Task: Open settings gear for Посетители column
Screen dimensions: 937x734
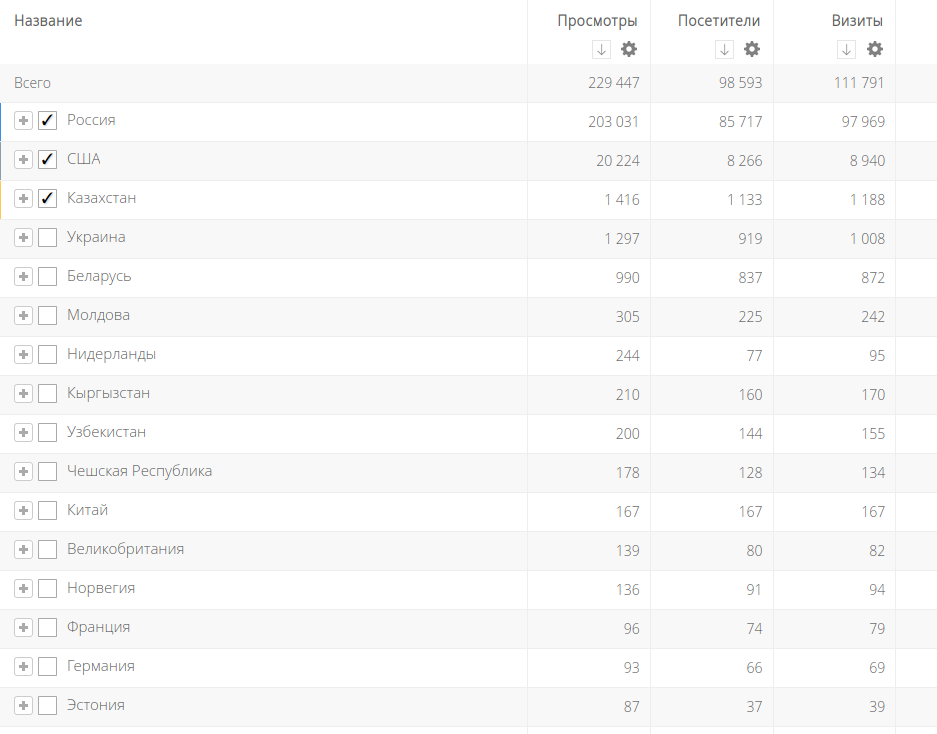Action: pos(752,49)
